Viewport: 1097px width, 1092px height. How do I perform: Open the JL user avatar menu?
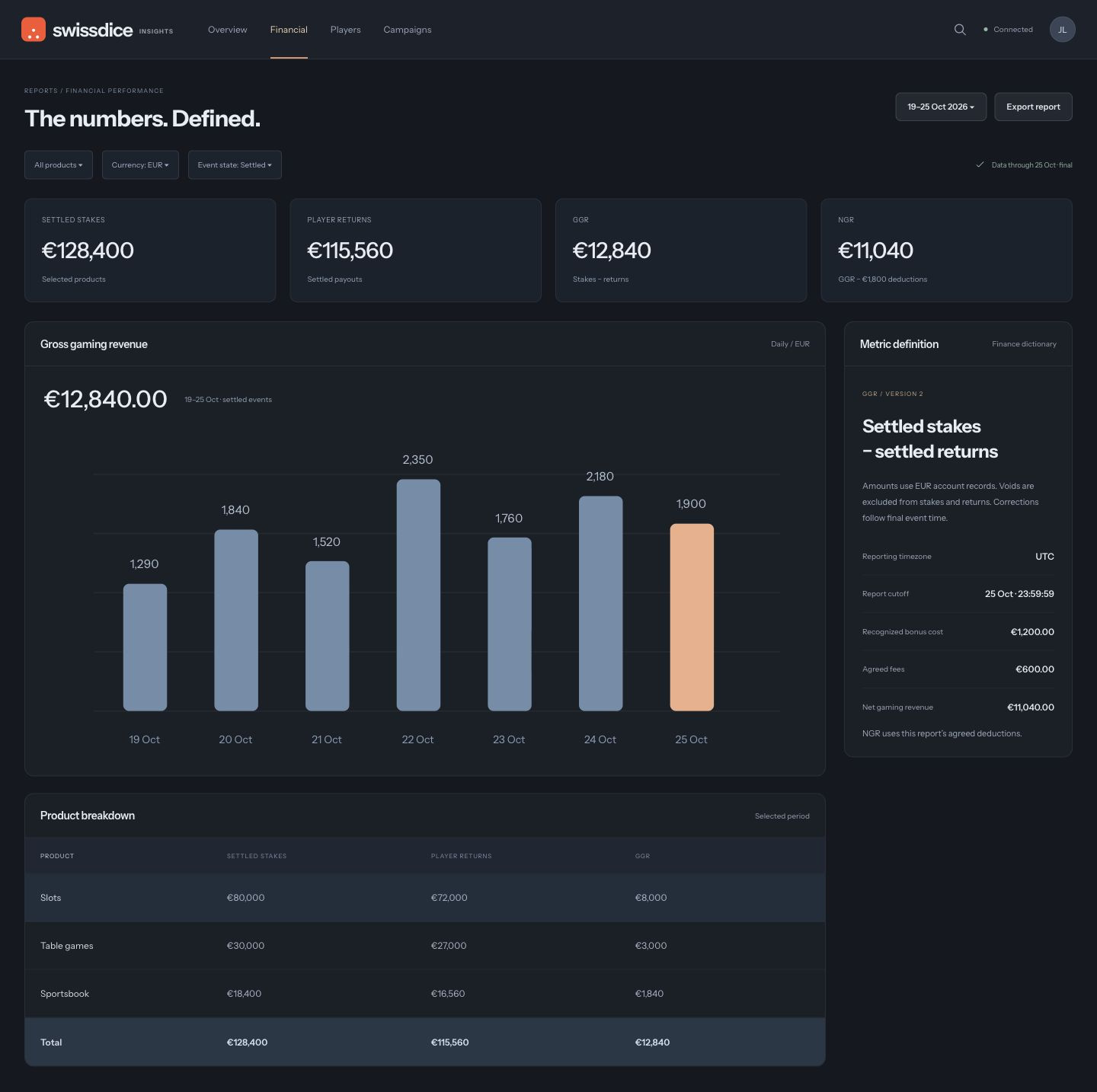(x=1063, y=30)
